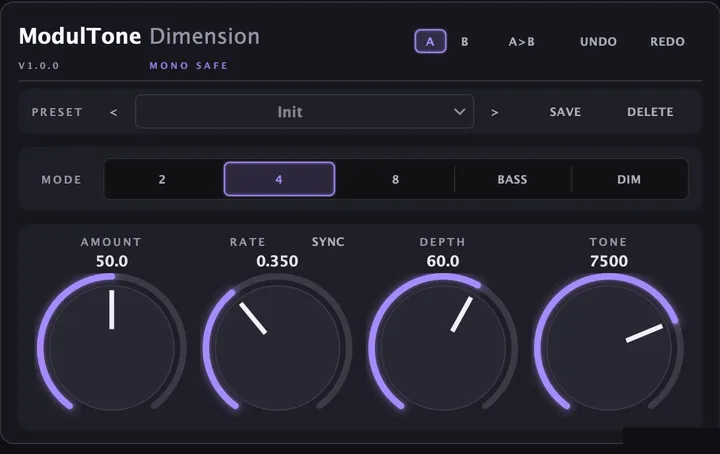Click the UNDO button
Screen dimensions: 720x454
click(x=598, y=42)
